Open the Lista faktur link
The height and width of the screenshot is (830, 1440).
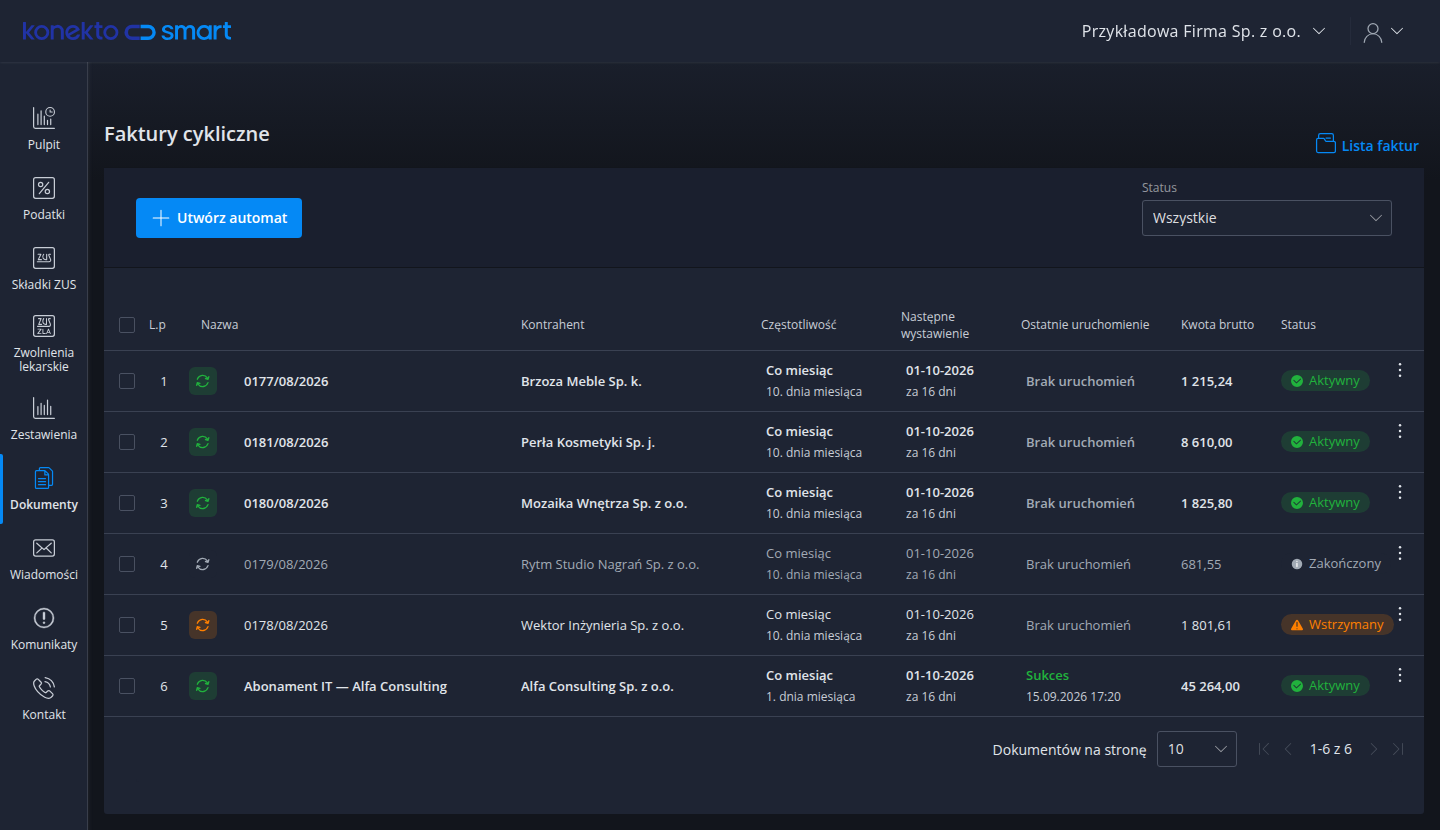click(1367, 145)
